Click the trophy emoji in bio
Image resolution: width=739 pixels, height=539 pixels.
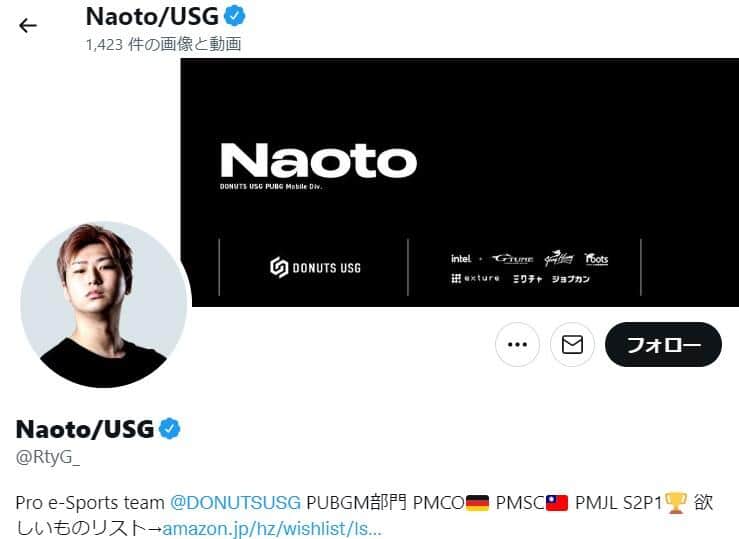676,503
